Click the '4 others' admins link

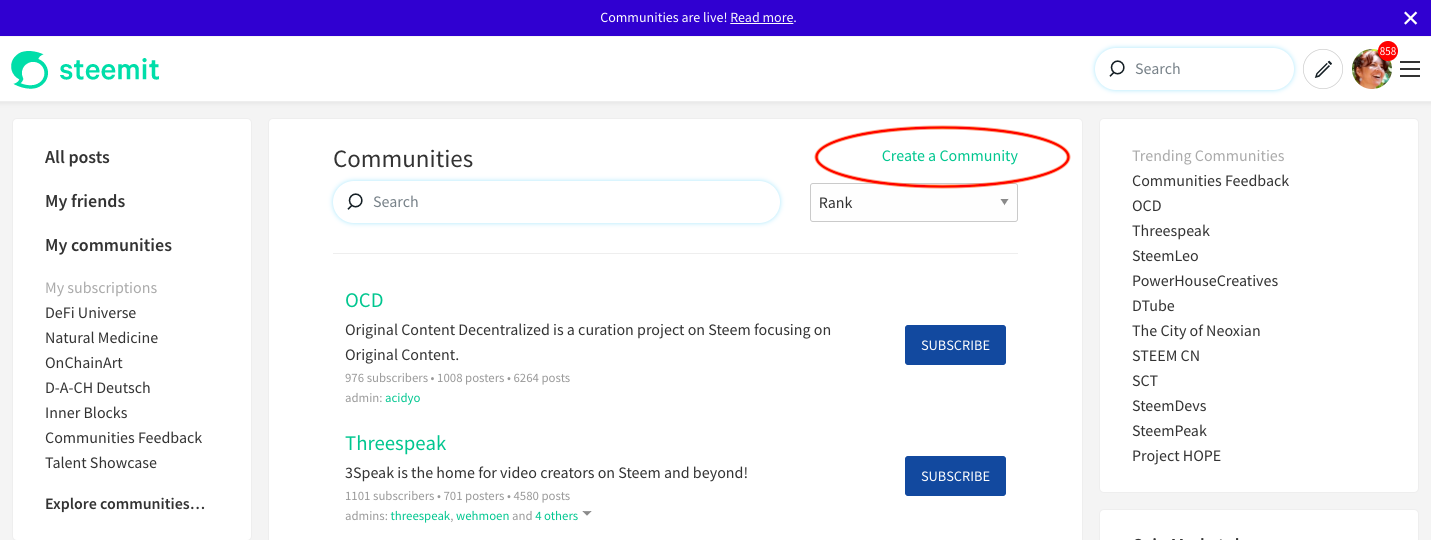[556, 516]
